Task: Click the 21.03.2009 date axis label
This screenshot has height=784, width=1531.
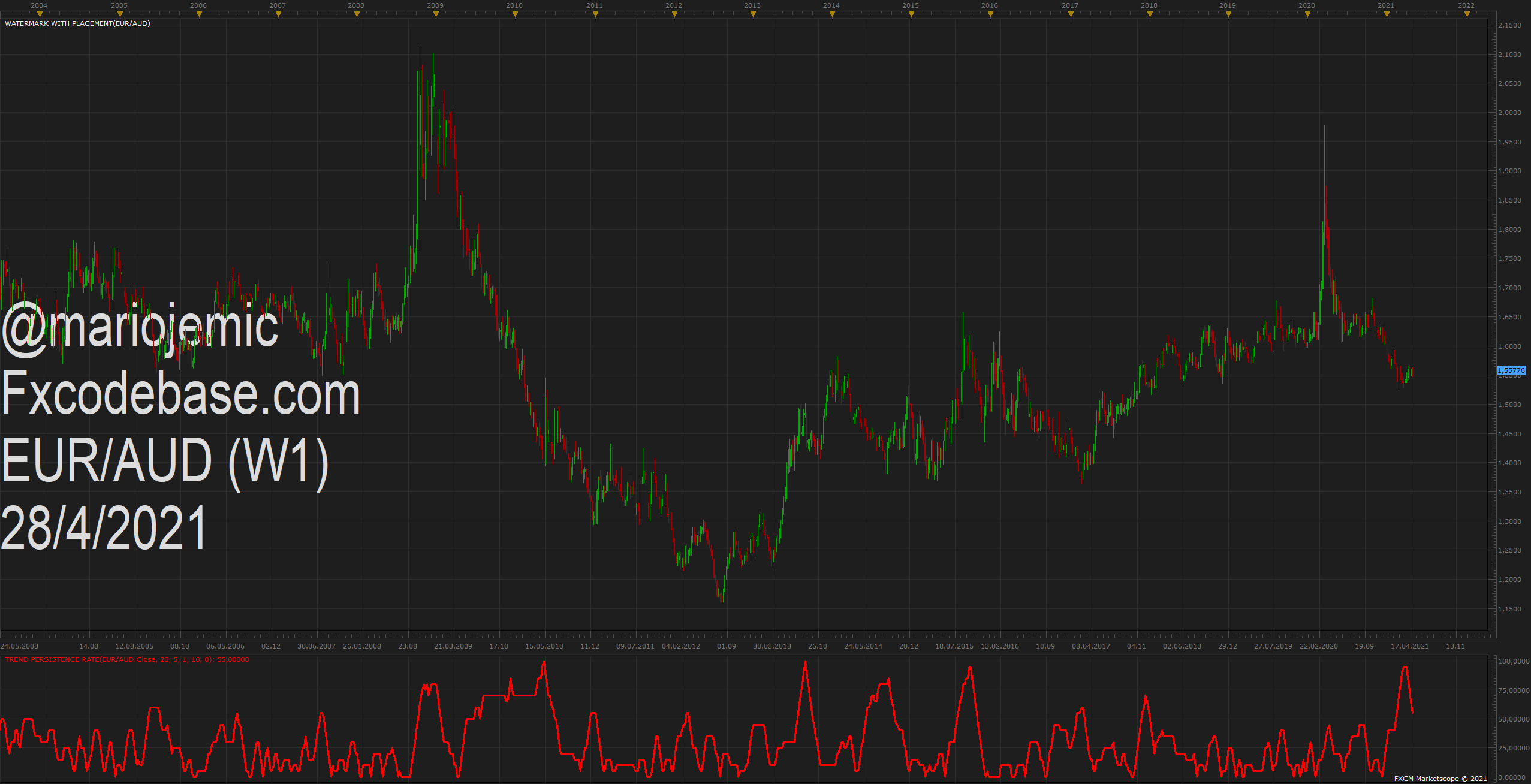Action: point(453,646)
